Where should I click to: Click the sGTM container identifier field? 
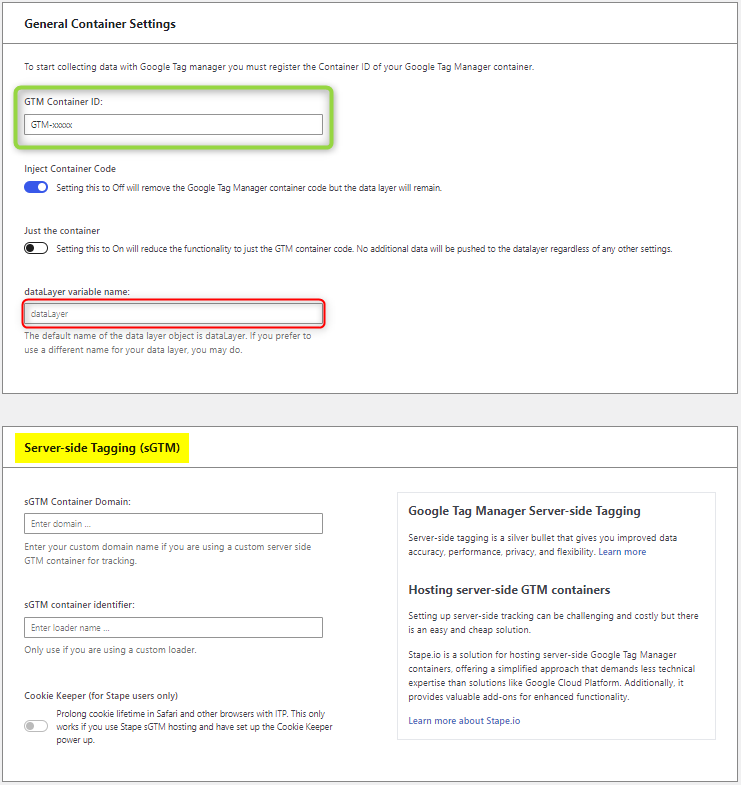173,627
